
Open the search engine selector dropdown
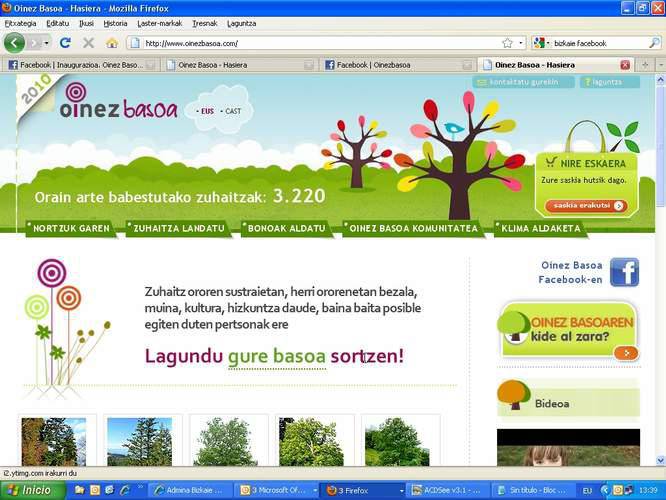coord(542,43)
